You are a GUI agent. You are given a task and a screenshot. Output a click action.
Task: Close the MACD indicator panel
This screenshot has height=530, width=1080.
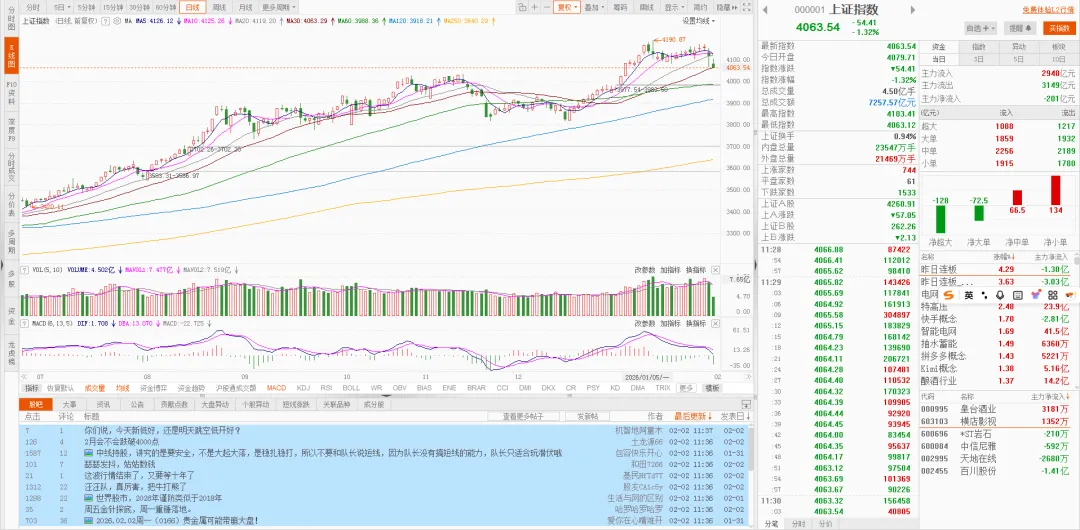tap(716, 323)
